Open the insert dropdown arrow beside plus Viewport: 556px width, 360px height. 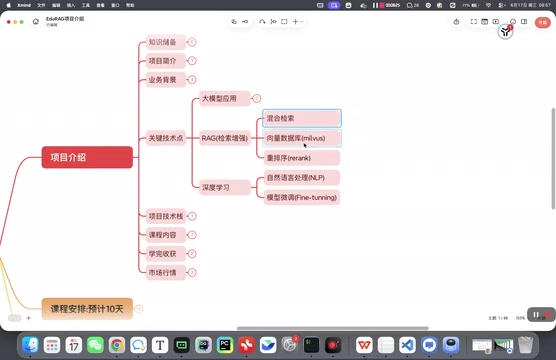[302, 22]
